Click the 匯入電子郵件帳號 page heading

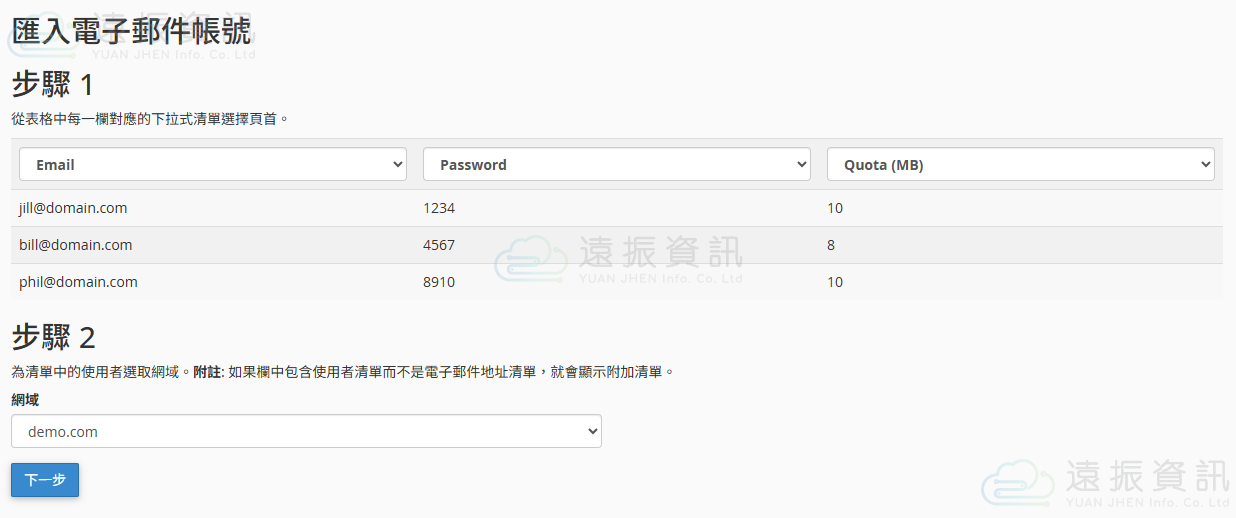131,30
